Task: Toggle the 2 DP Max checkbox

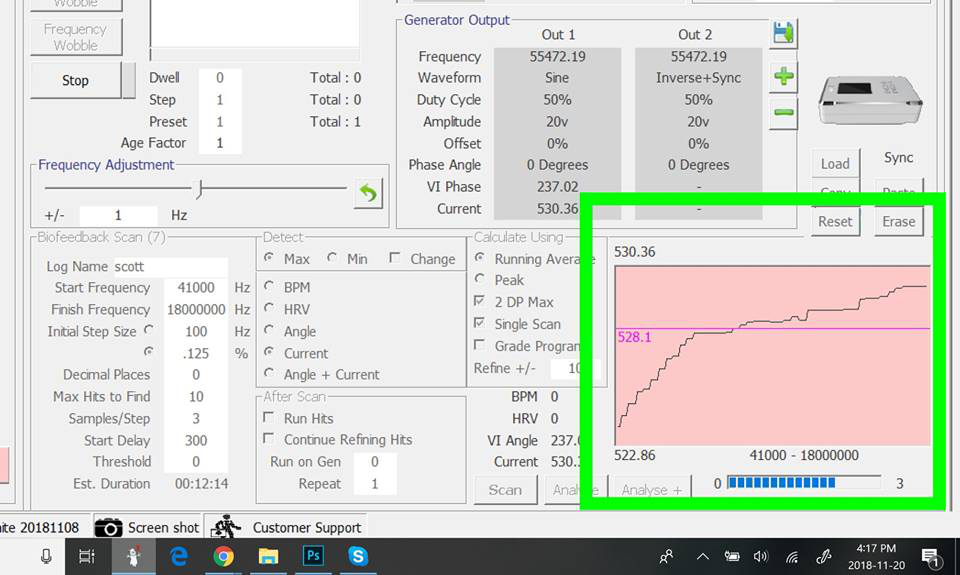Action: point(479,301)
